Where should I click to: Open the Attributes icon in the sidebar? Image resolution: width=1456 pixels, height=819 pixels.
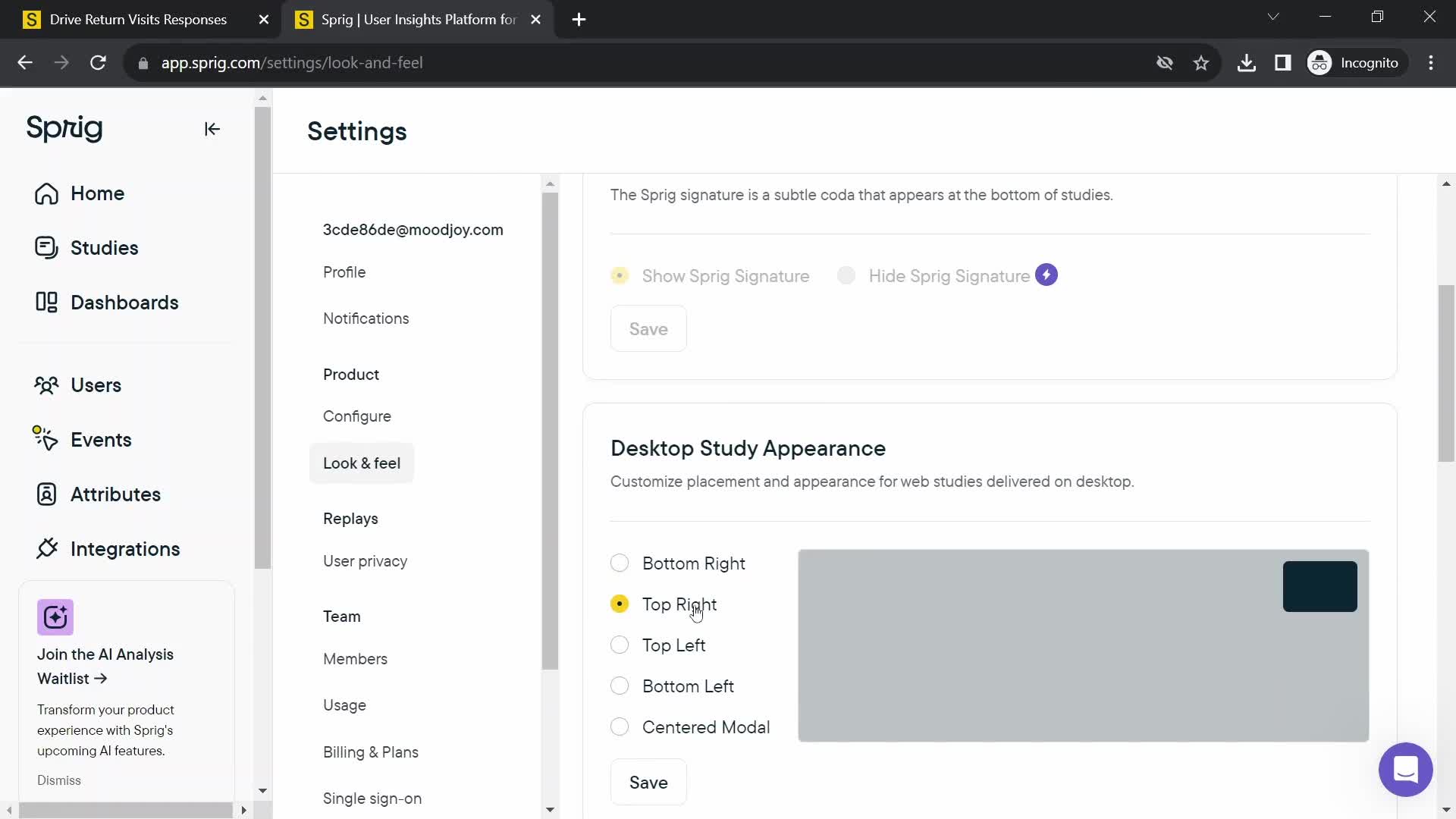click(46, 494)
